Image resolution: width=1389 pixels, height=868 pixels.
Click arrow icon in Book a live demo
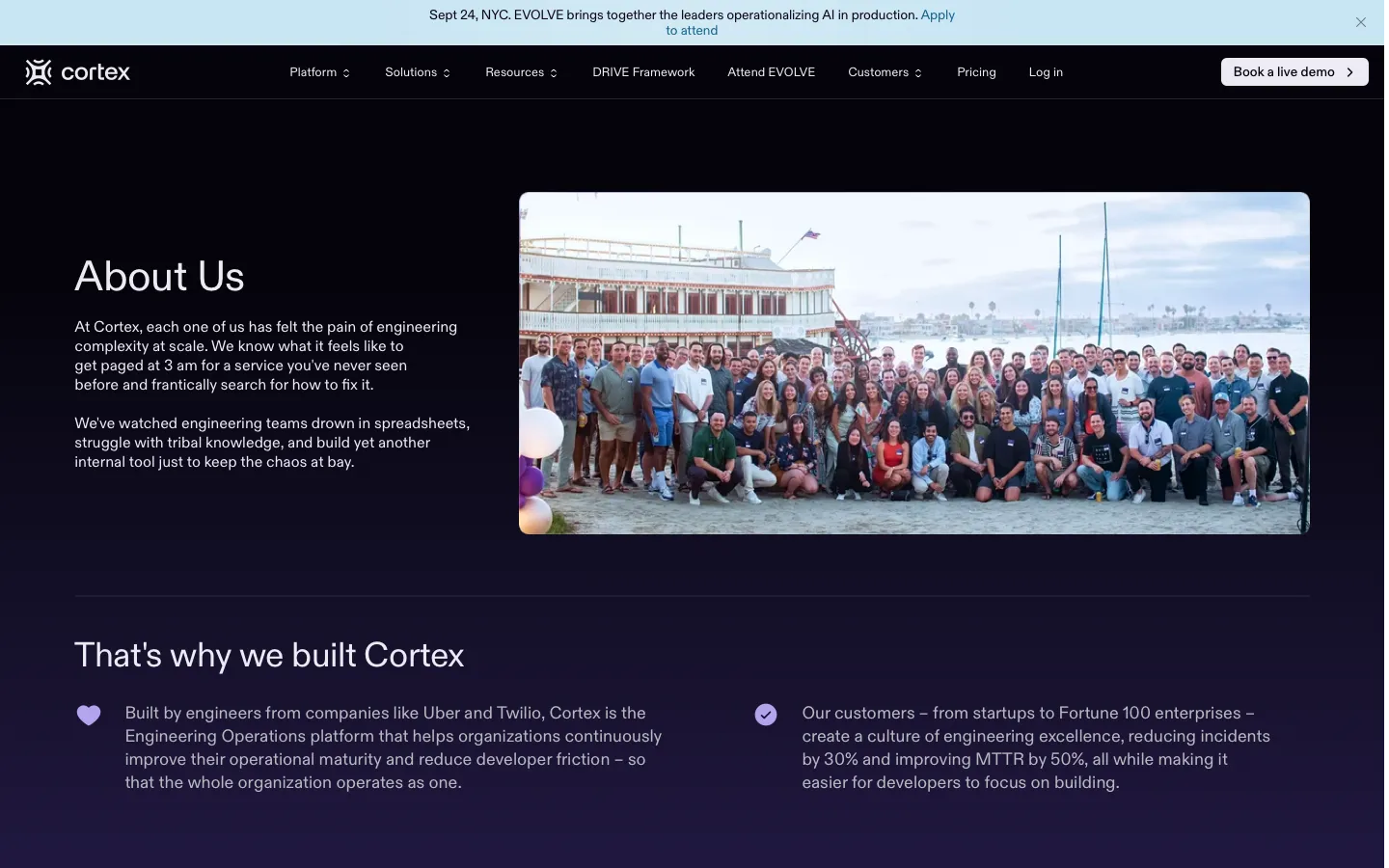tap(1350, 72)
